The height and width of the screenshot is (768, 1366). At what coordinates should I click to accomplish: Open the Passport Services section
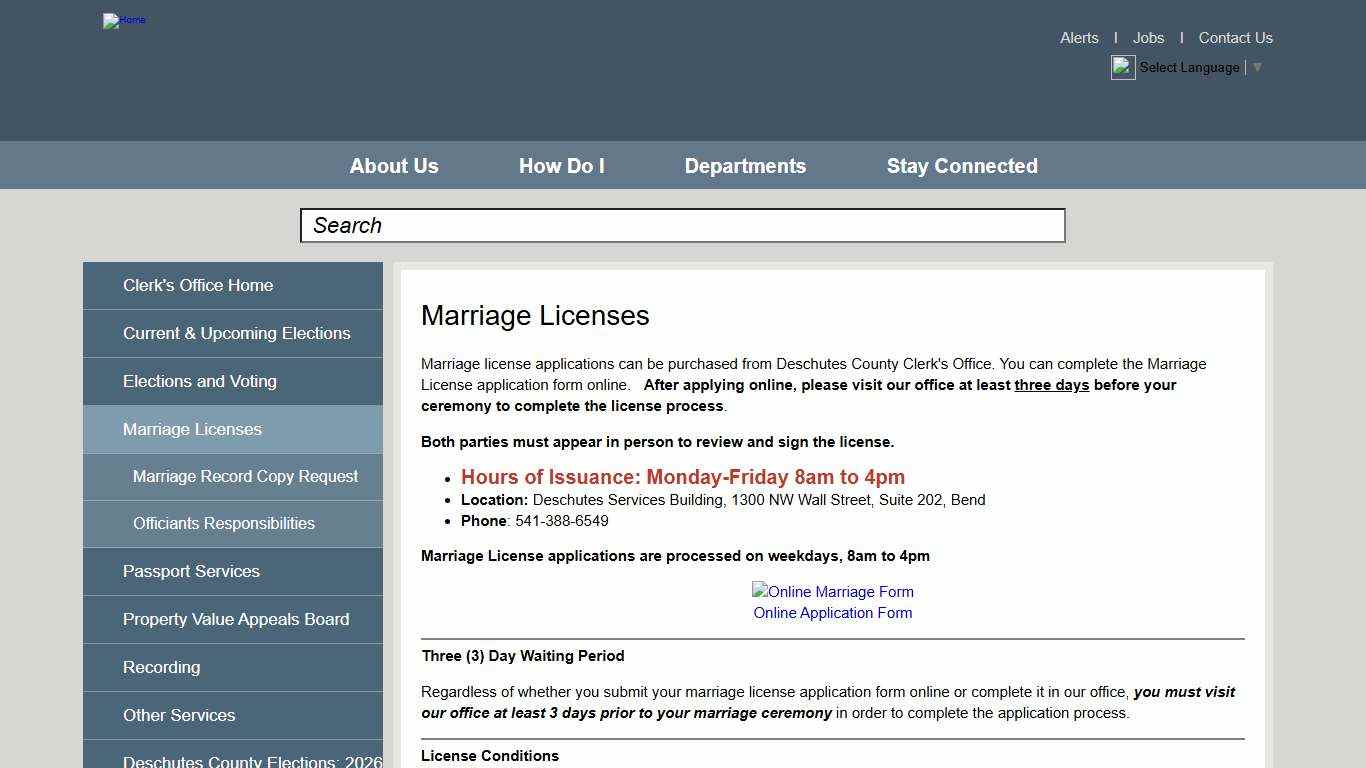point(191,571)
